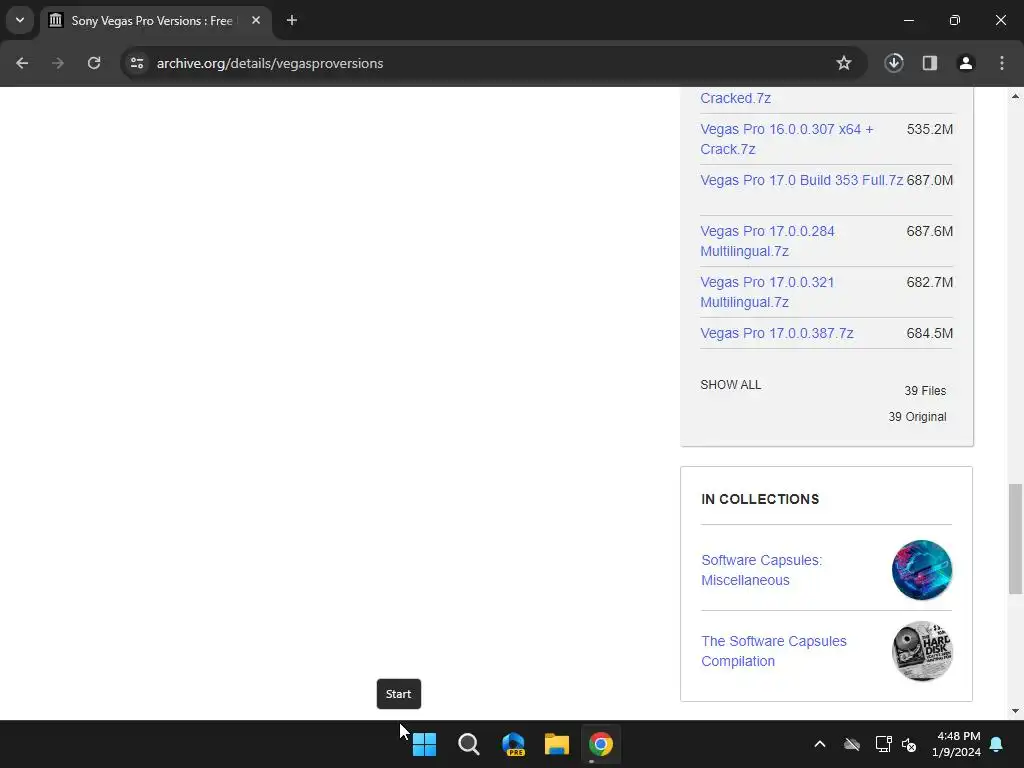Click the Software Capsules Miscellaneous thumbnail
1024x768 pixels.
(921, 570)
